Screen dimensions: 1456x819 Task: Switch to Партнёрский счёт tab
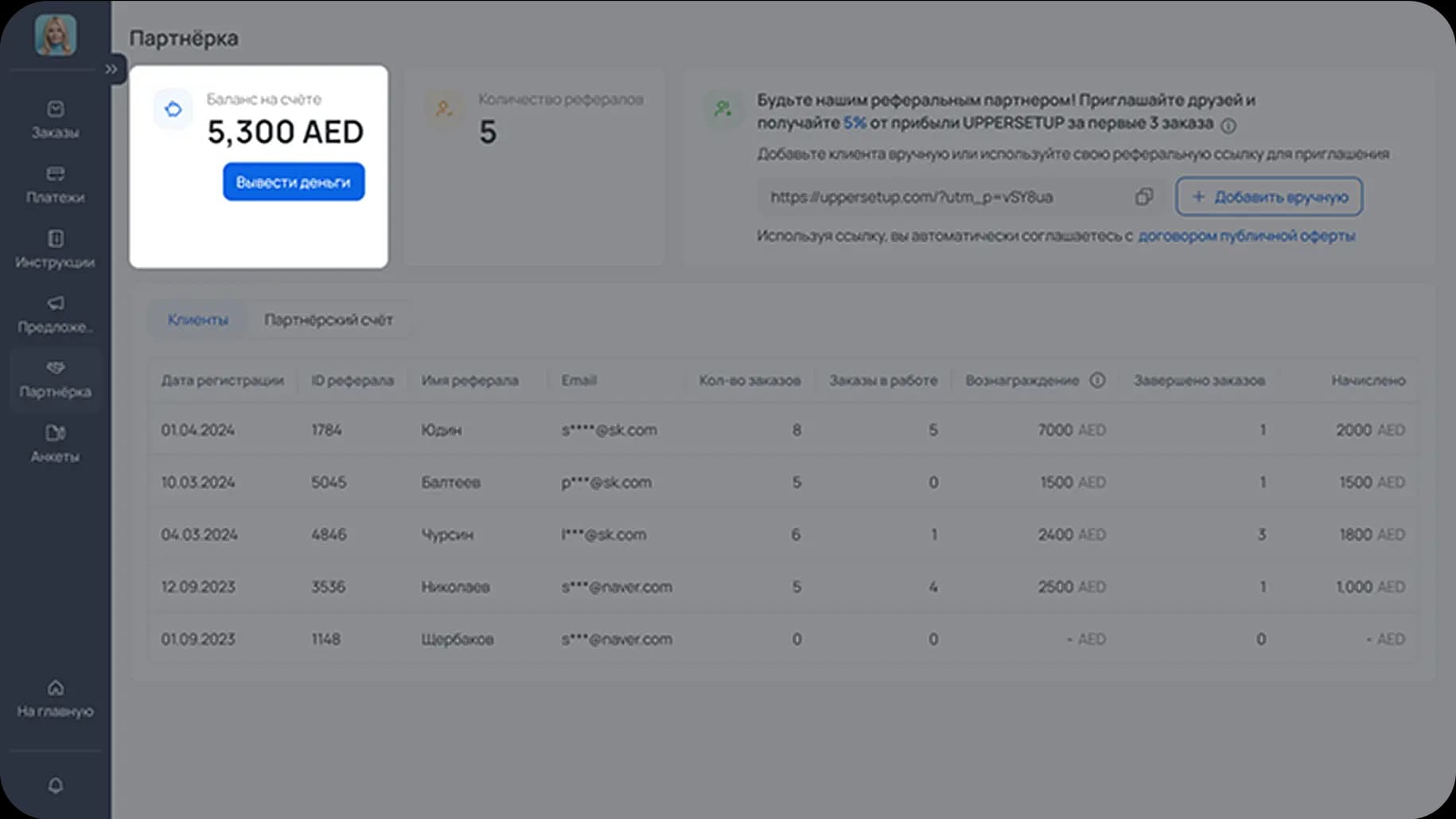tap(328, 320)
